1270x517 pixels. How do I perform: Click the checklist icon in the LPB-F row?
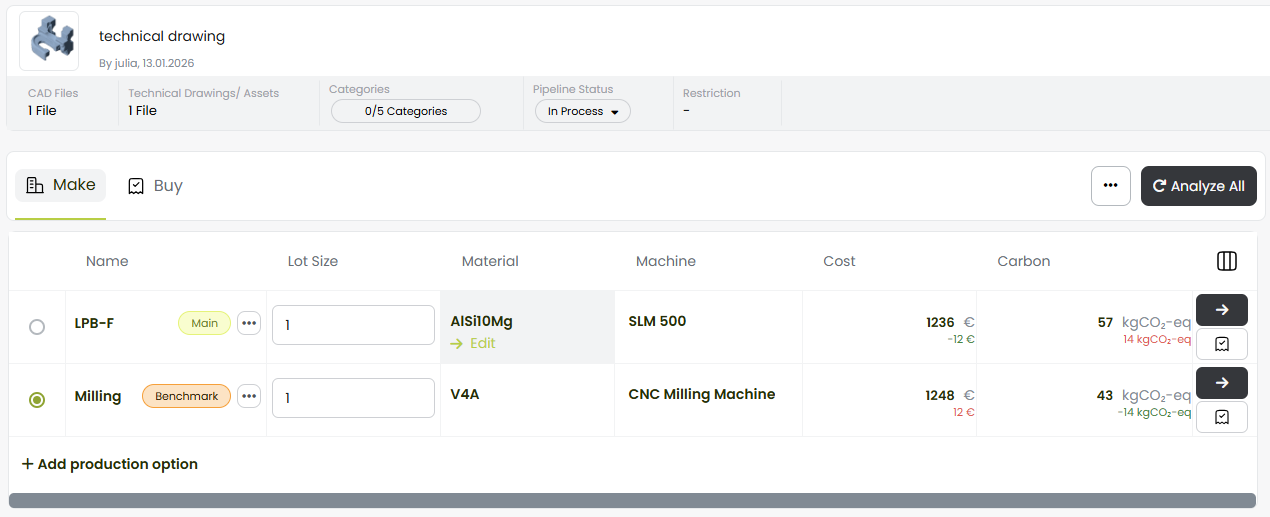(x=1221, y=344)
